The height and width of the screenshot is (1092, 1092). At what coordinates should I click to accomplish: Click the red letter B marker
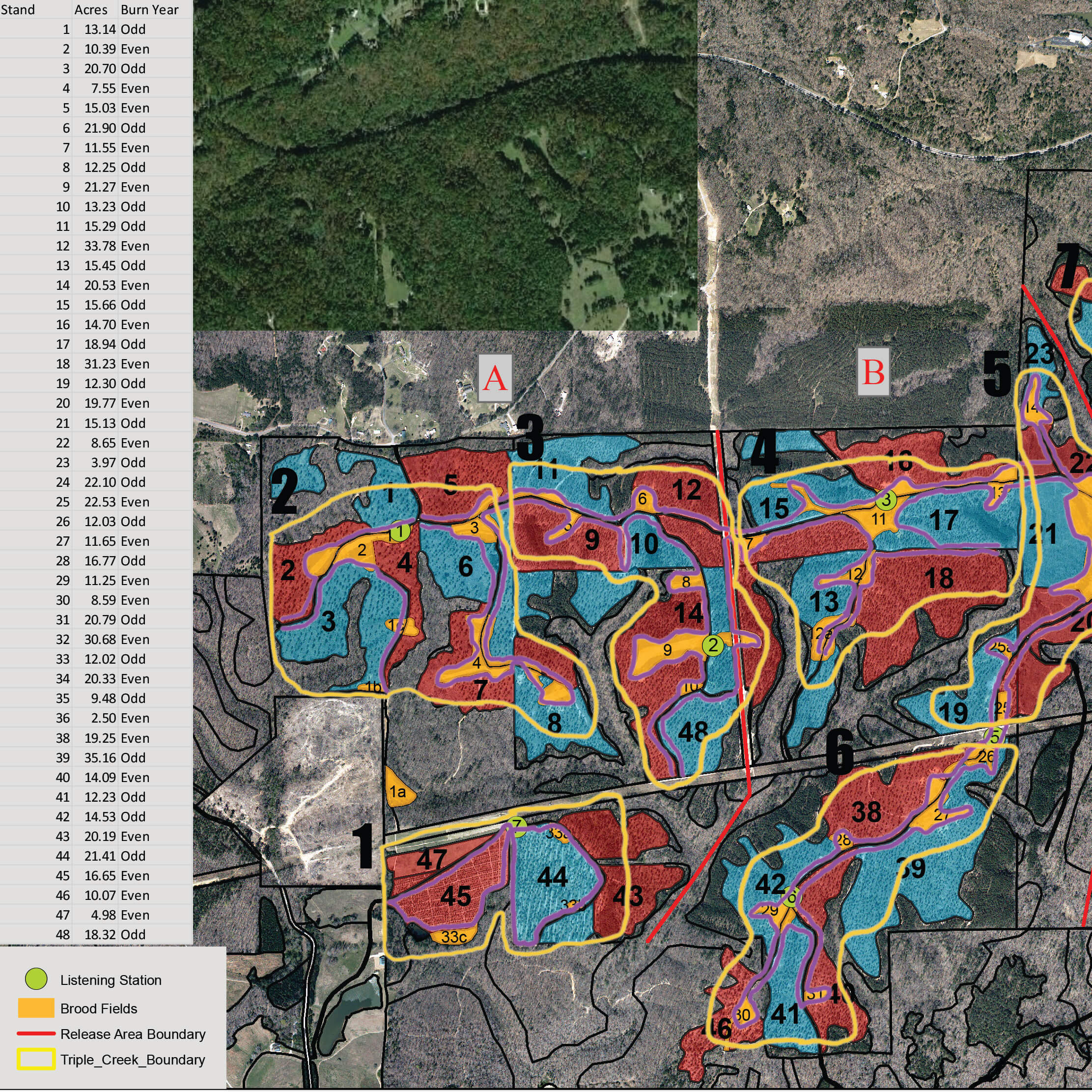pos(873,372)
